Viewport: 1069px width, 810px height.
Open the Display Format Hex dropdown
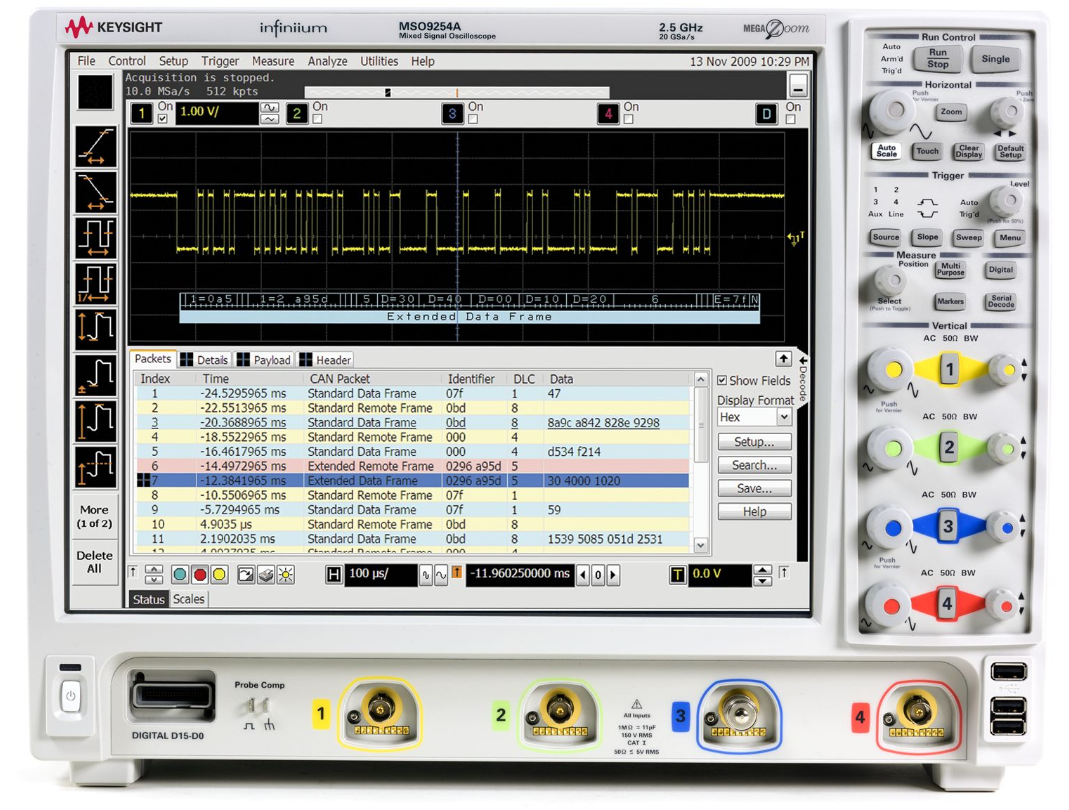click(783, 418)
